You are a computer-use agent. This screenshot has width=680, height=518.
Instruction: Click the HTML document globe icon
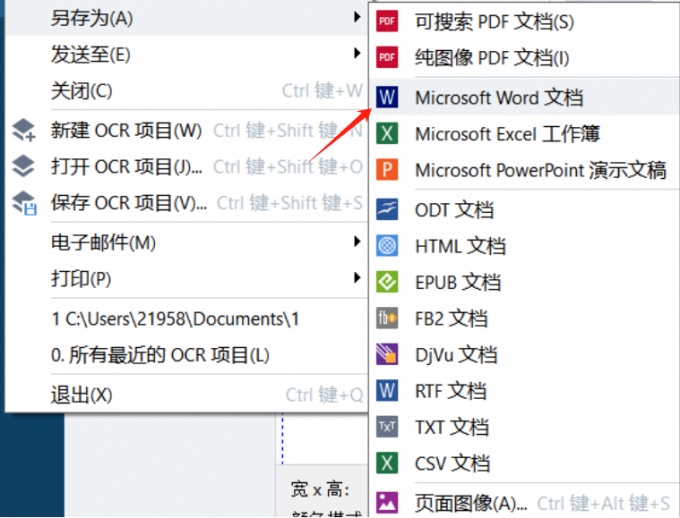[x=387, y=246]
